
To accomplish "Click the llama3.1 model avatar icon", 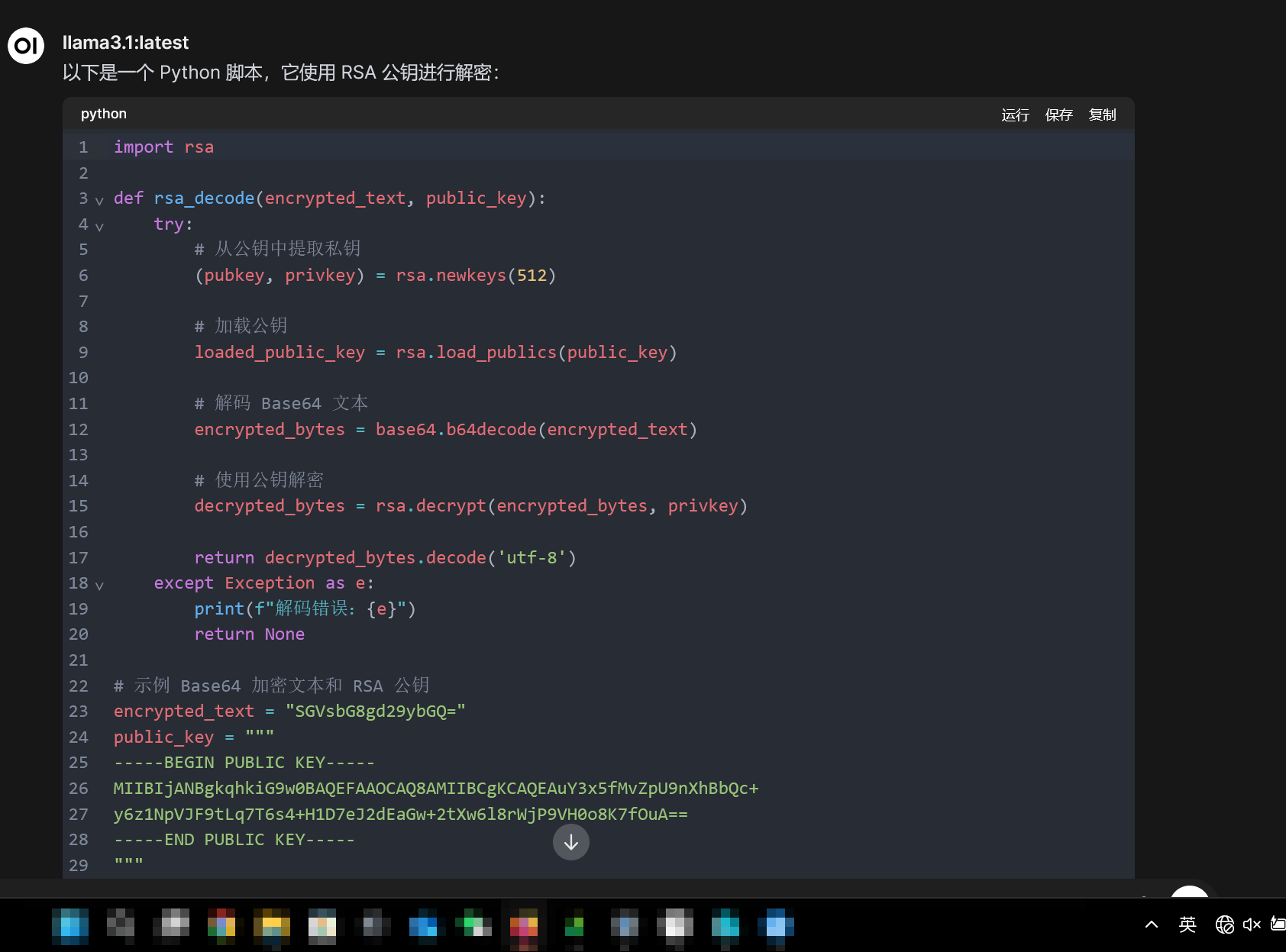I will click(x=26, y=46).
